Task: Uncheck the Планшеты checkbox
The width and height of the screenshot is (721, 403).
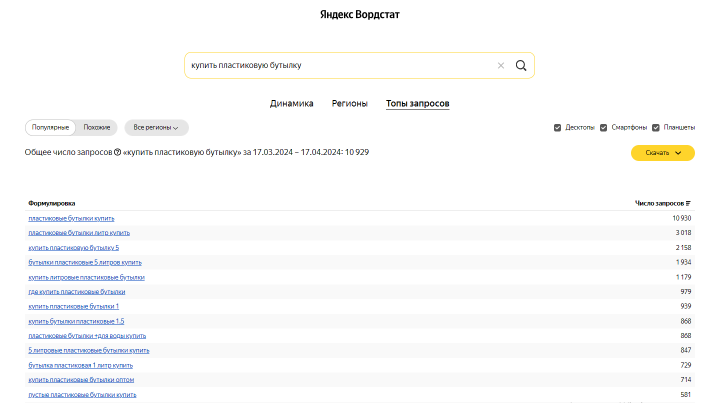Action: [656, 127]
